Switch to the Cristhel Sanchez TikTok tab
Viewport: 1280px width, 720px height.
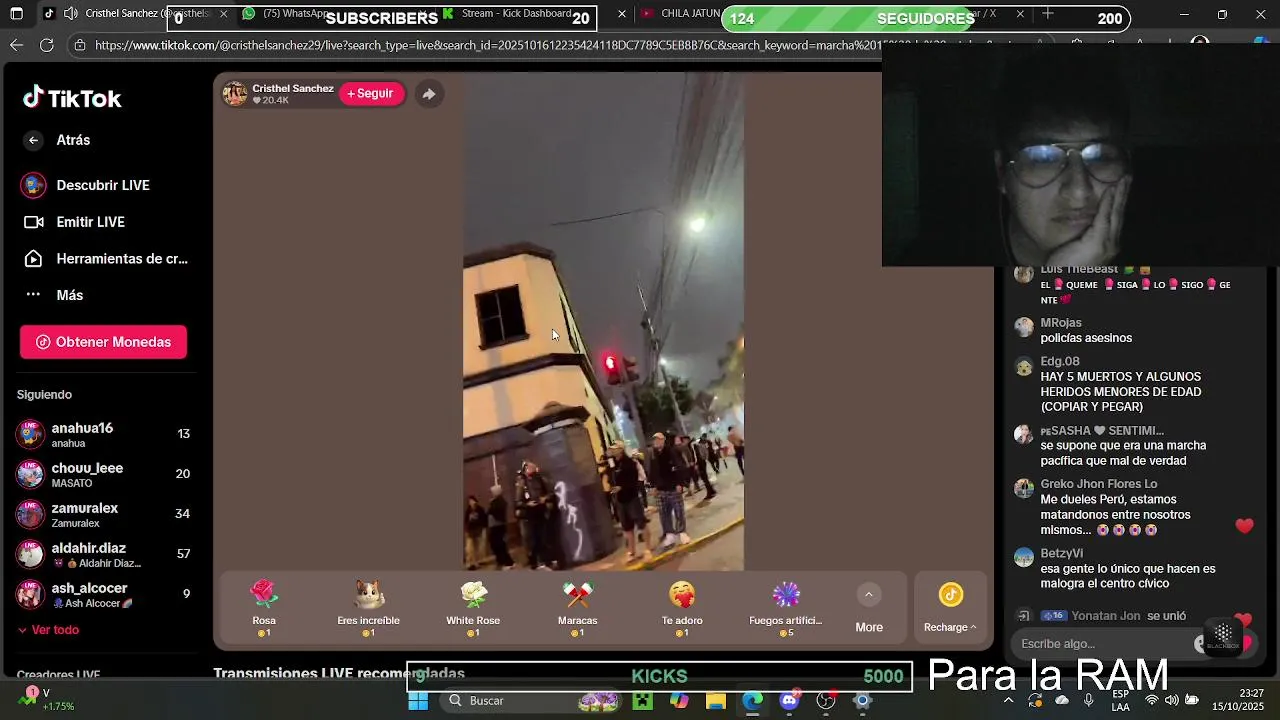pyautogui.click(x=135, y=14)
